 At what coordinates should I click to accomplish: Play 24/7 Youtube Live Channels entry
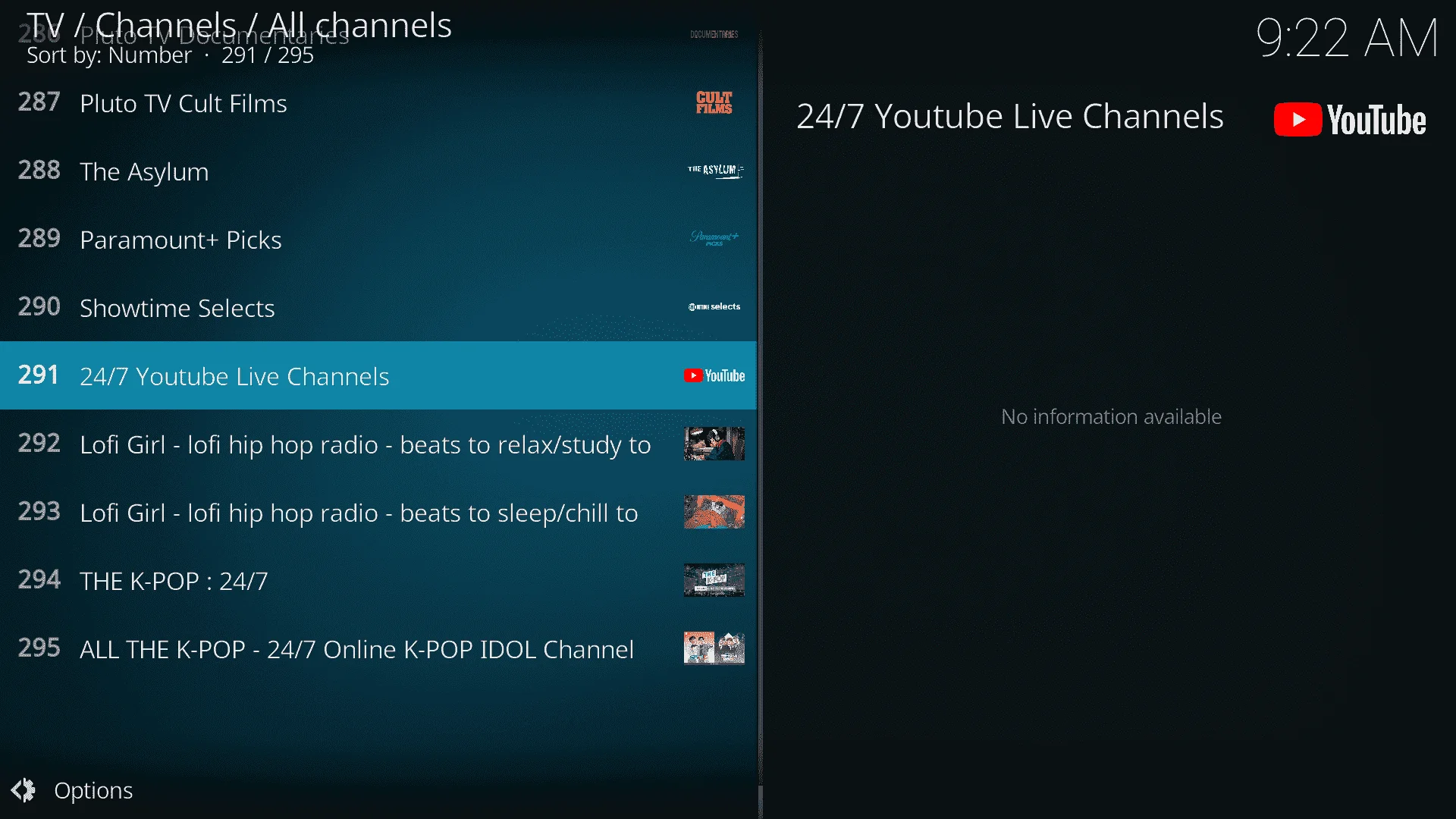378,375
